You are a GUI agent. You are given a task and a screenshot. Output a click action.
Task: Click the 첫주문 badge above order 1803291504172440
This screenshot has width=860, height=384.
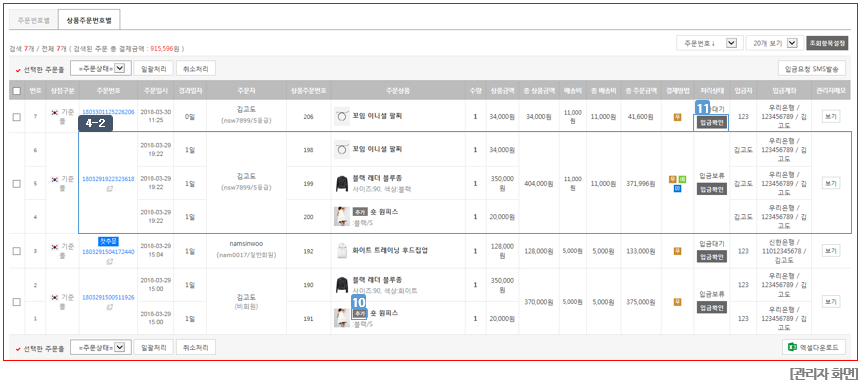[x=108, y=241]
